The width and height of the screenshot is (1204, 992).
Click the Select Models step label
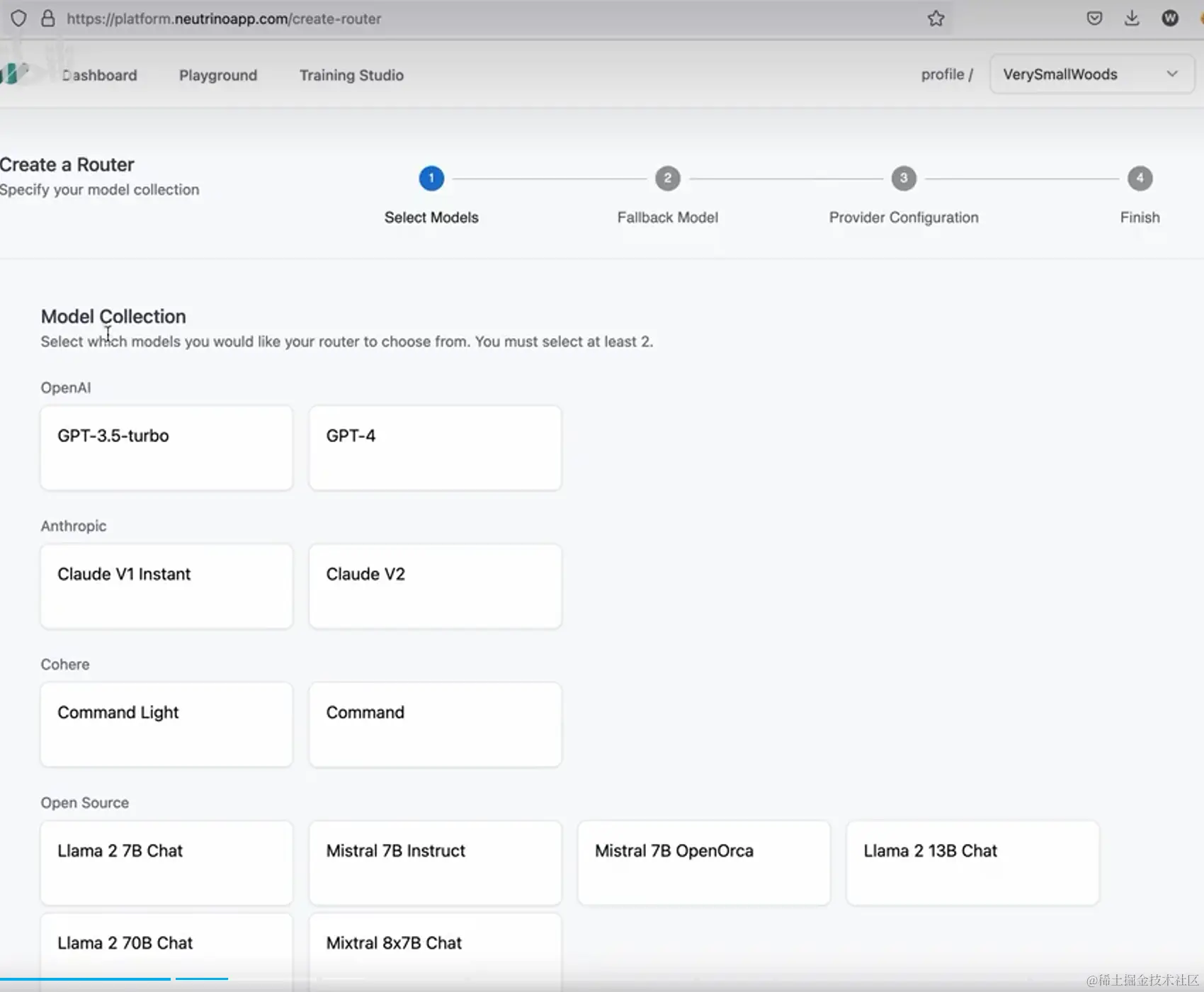(x=431, y=218)
